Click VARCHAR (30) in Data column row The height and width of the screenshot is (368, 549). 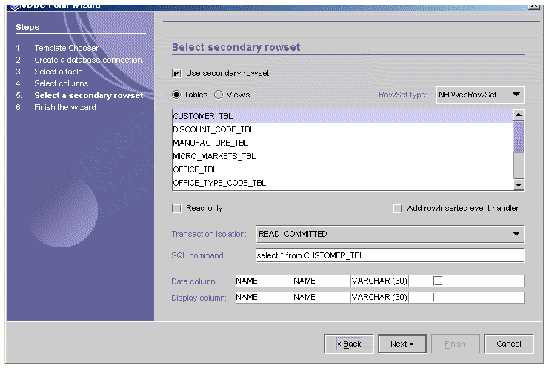click(380, 281)
